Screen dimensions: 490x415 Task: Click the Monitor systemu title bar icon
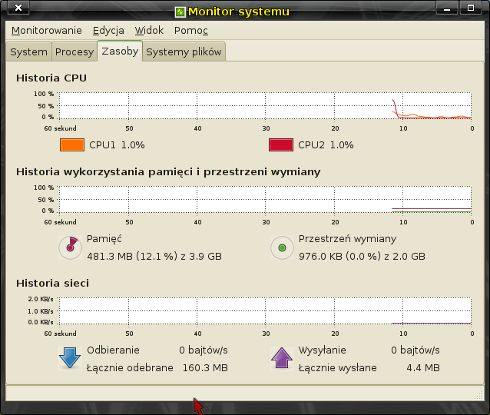pos(180,12)
